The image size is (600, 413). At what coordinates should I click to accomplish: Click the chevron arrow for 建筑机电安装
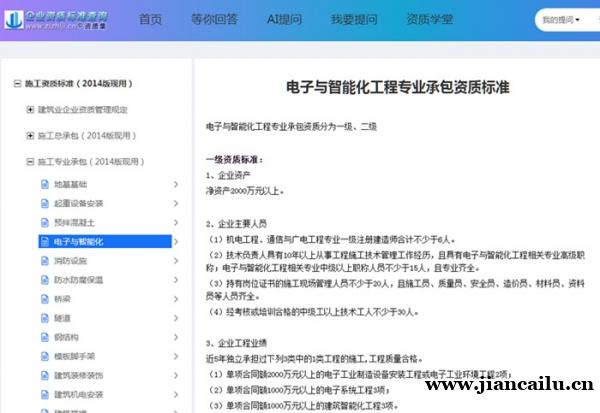point(176,395)
